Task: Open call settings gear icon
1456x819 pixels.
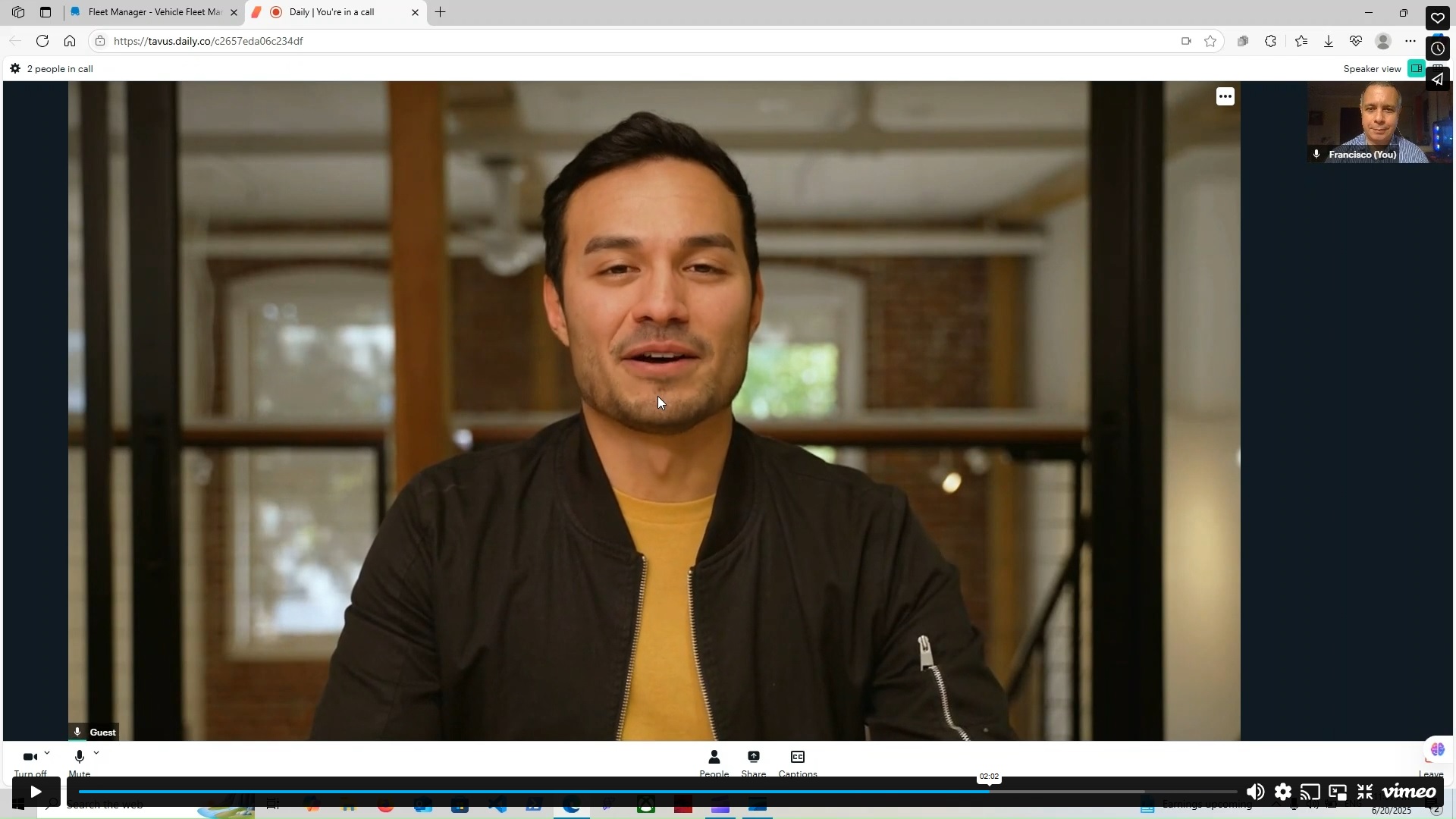Action: point(14,68)
